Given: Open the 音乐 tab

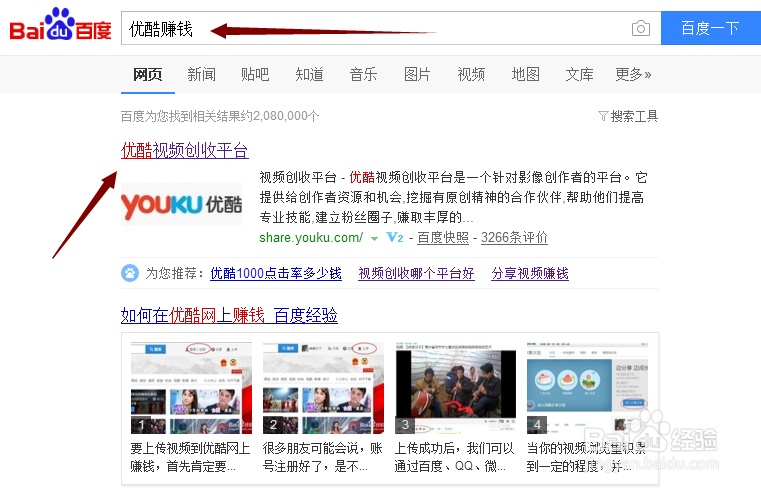Looking at the screenshot, I should click(363, 74).
